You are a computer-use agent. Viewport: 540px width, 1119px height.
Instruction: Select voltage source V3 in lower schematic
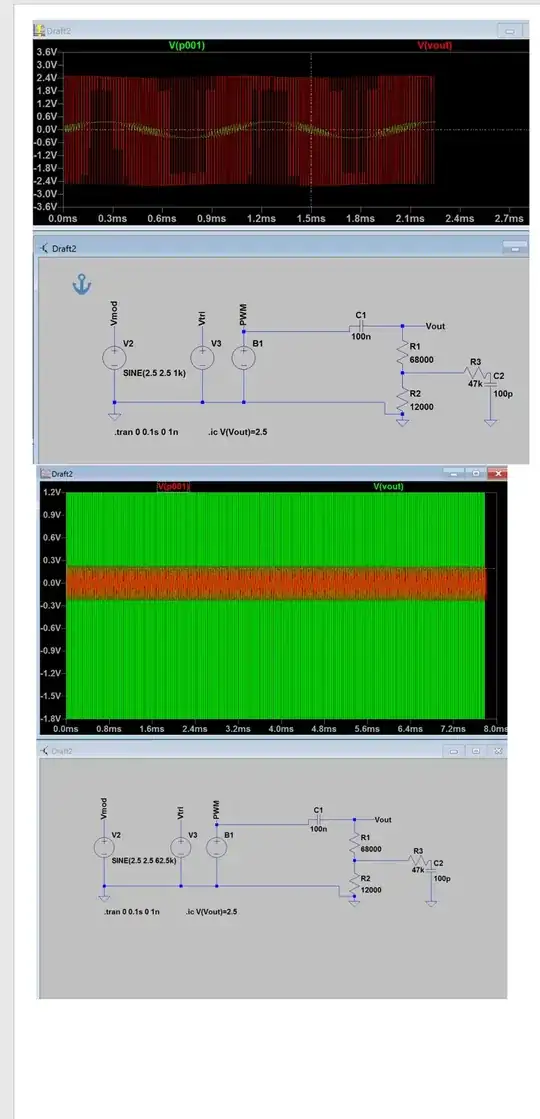[181, 847]
